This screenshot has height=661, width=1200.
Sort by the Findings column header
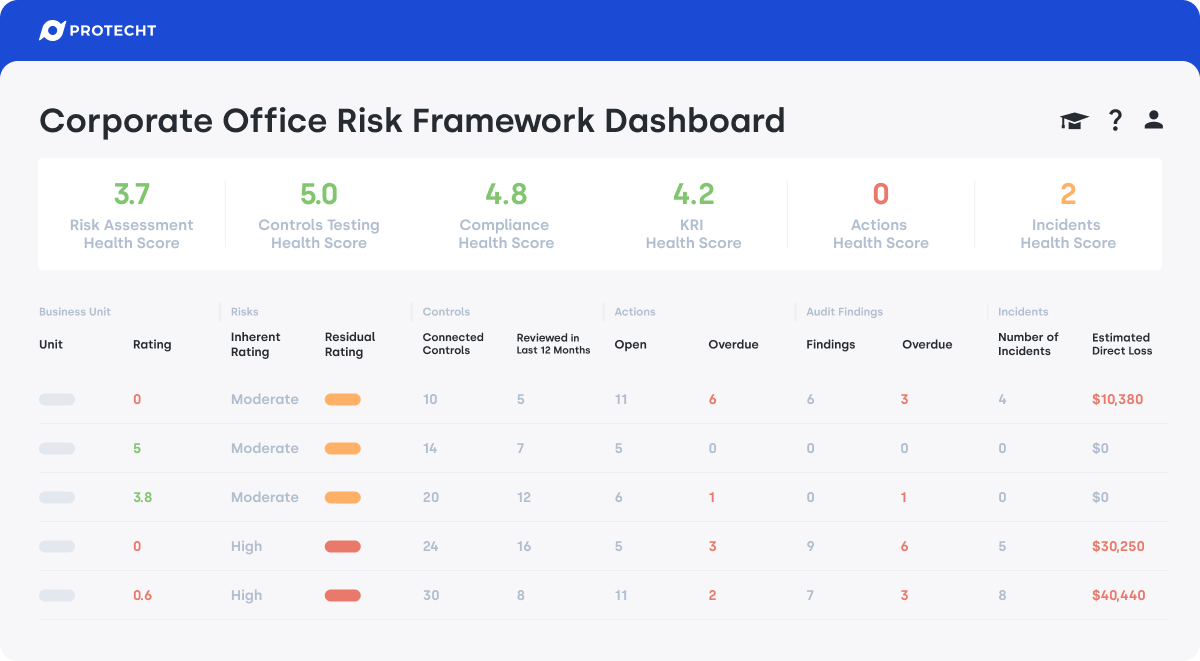pyautogui.click(x=831, y=344)
